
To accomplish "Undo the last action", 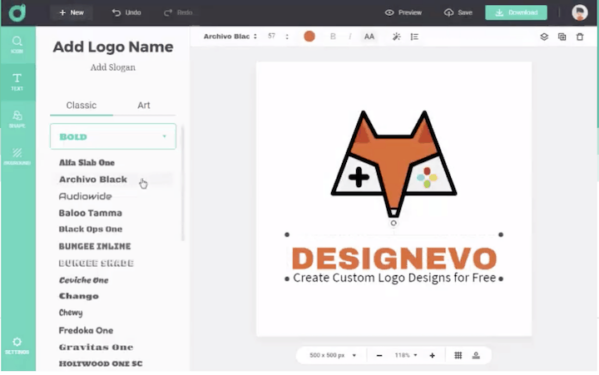I will point(127,13).
